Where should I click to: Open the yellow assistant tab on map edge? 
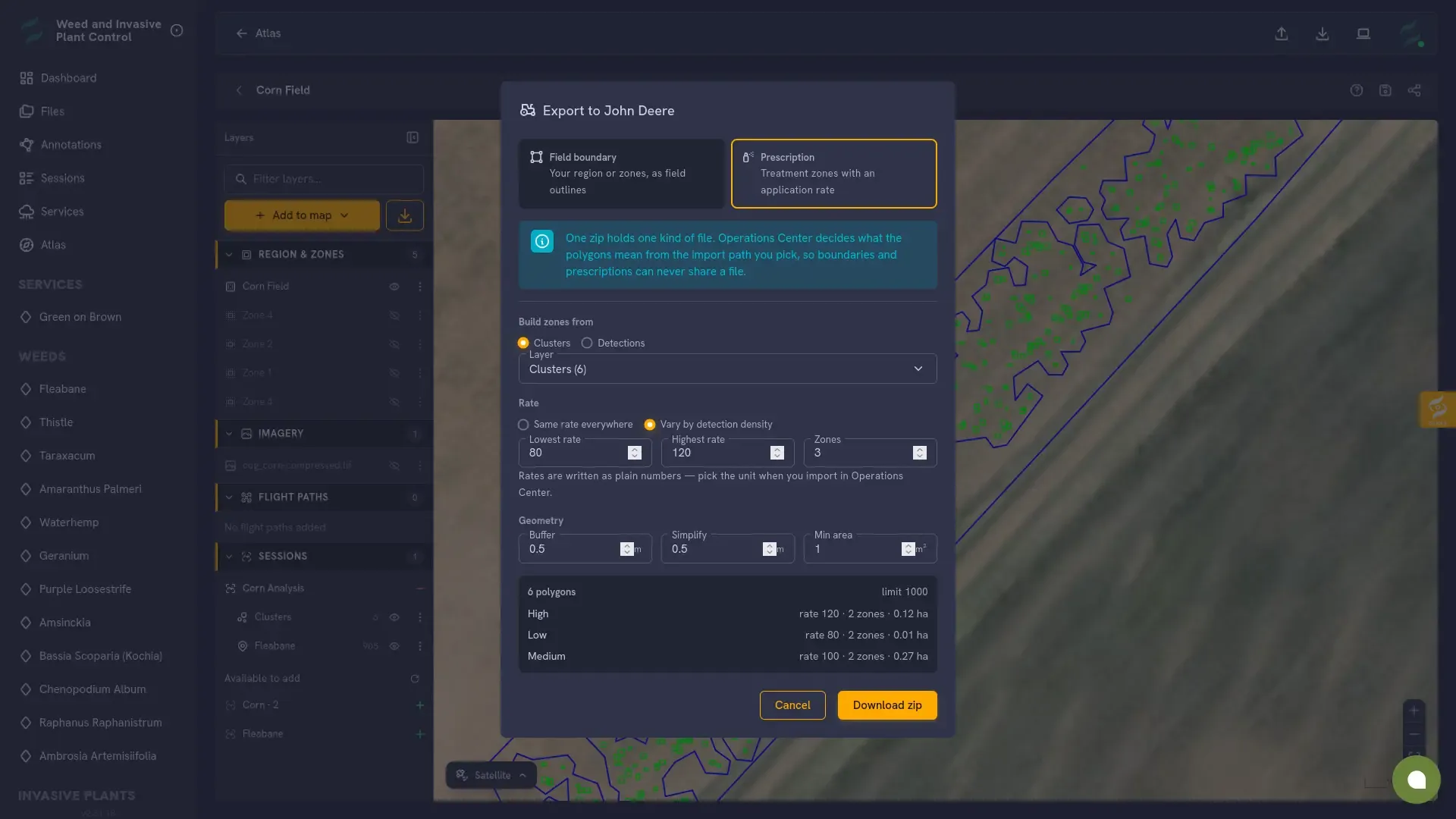[1438, 409]
